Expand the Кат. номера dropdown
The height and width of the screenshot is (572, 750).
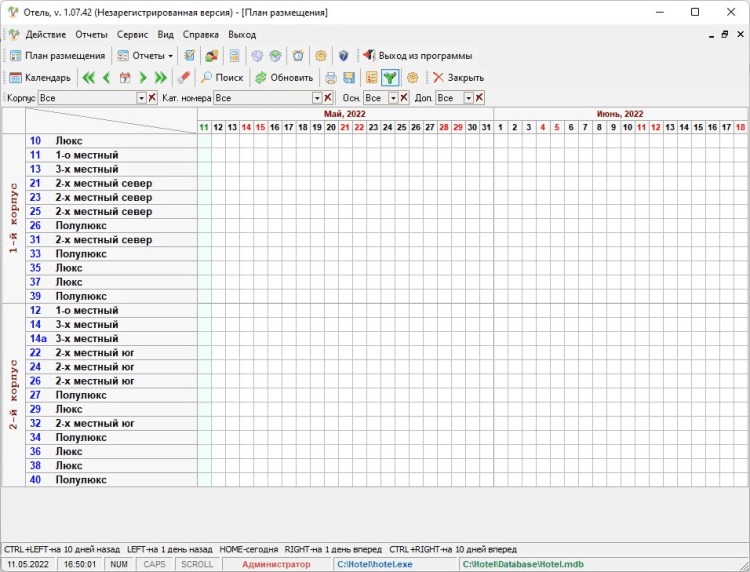click(317, 98)
